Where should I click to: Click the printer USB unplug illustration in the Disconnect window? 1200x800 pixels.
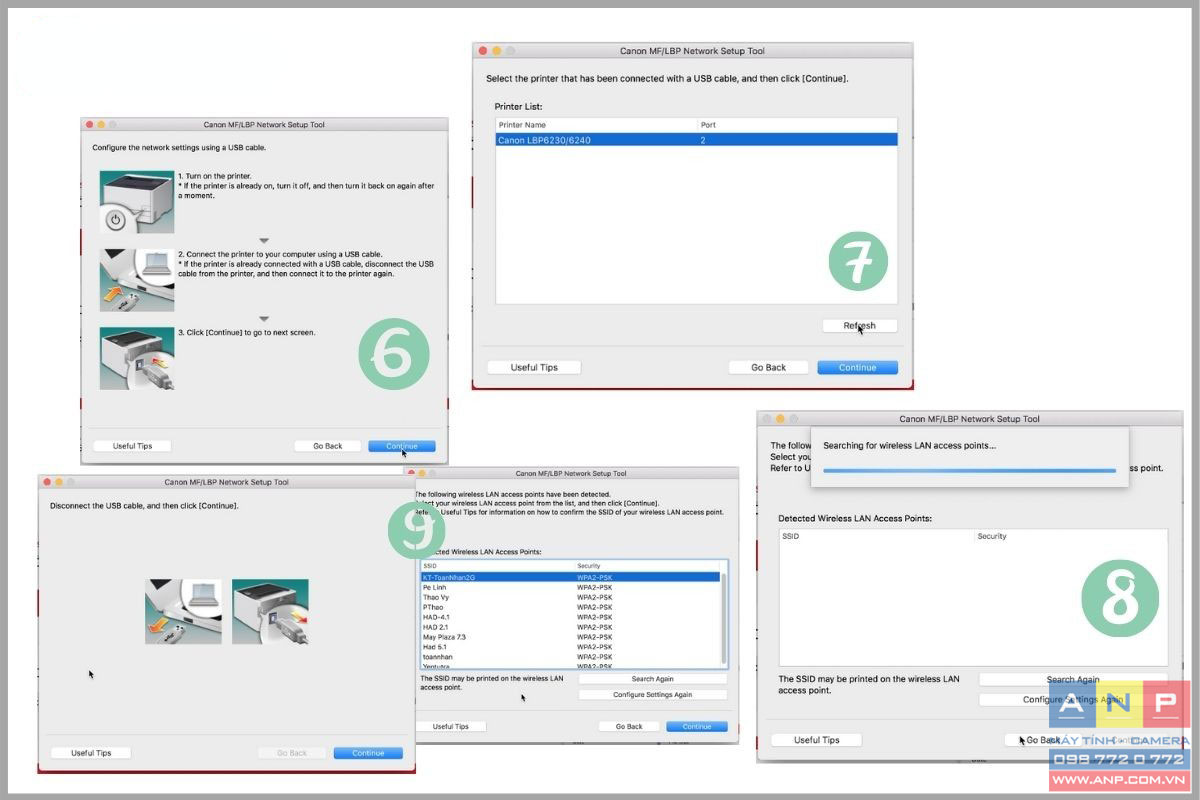coord(270,611)
